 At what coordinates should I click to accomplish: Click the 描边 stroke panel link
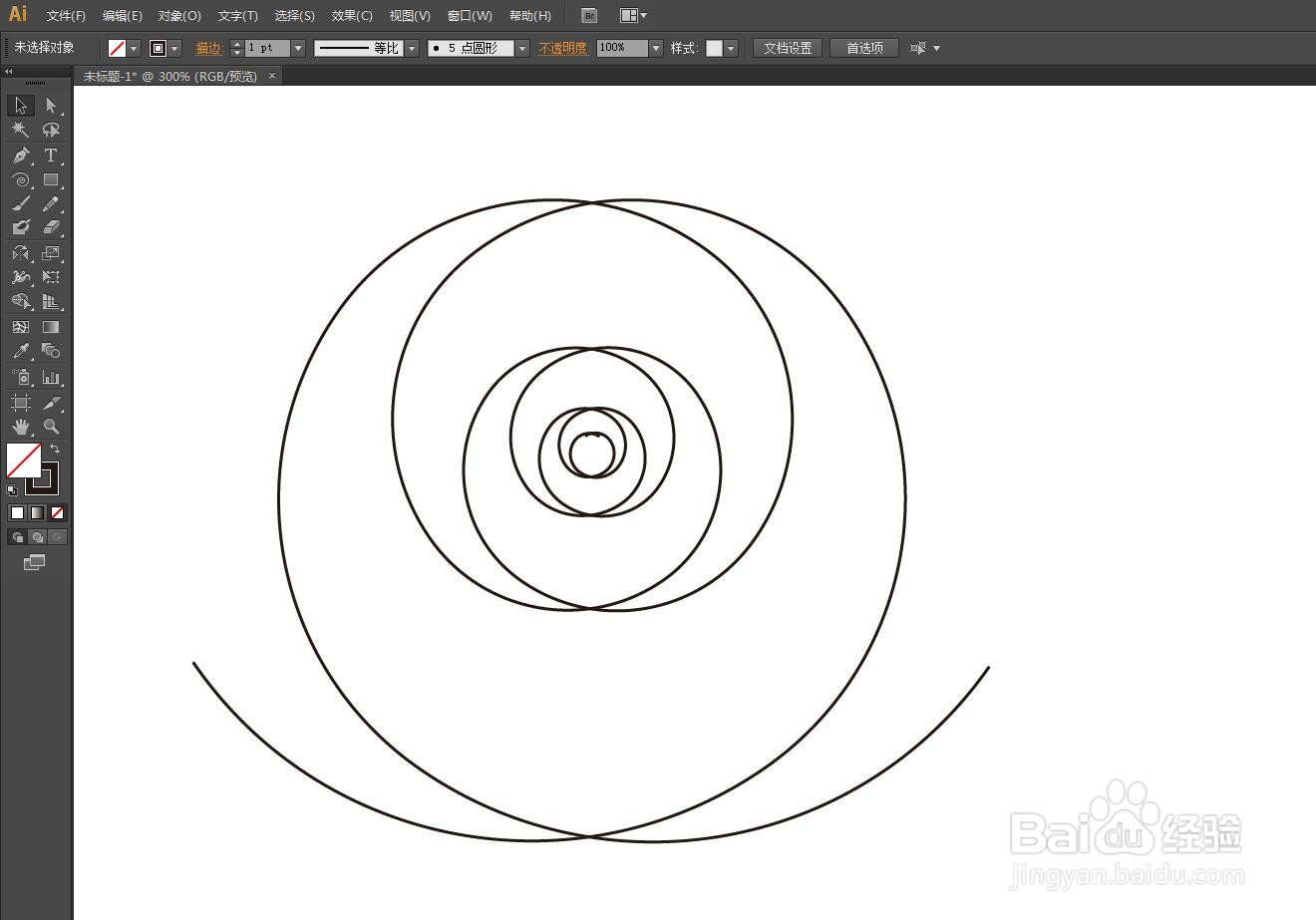[x=208, y=48]
